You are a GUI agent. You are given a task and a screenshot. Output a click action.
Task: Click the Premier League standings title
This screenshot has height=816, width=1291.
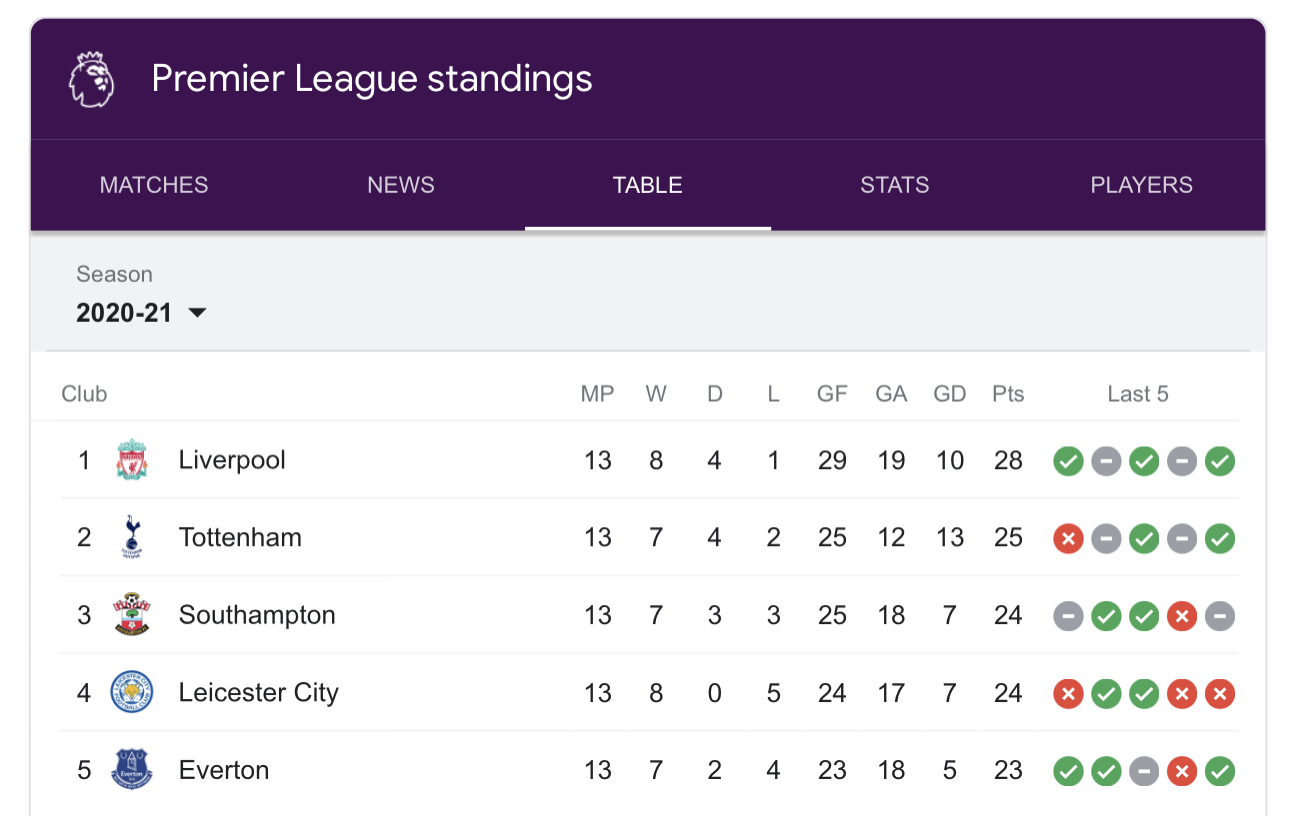pyautogui.click(x=372, y=79)
